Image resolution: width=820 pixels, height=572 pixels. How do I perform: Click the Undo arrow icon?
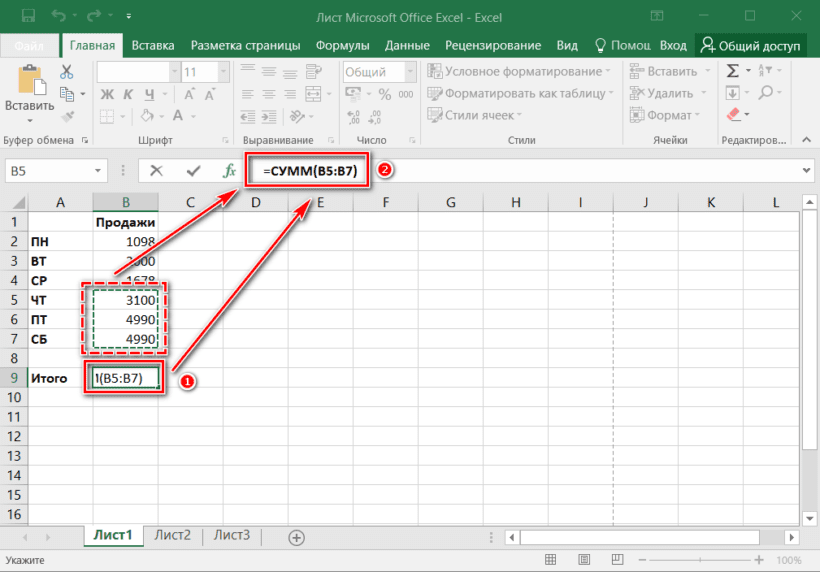tap(58, 16)
